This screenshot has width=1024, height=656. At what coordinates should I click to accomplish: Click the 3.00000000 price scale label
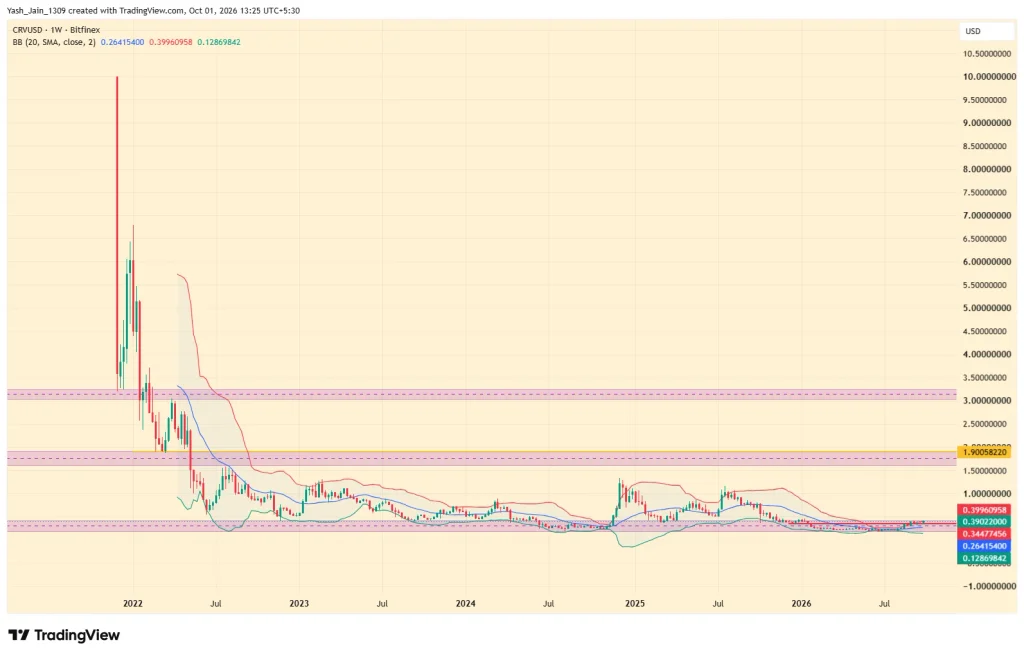coord(987,401)
